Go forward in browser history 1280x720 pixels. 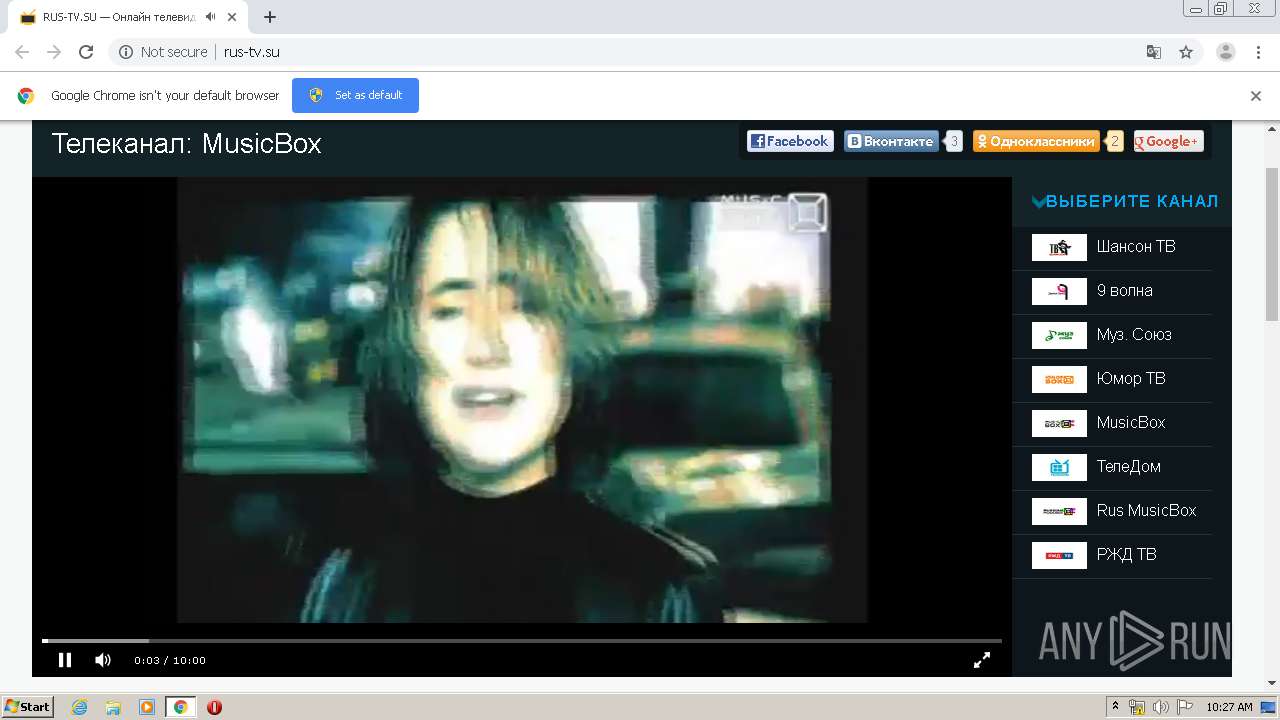tap(54, 52)
